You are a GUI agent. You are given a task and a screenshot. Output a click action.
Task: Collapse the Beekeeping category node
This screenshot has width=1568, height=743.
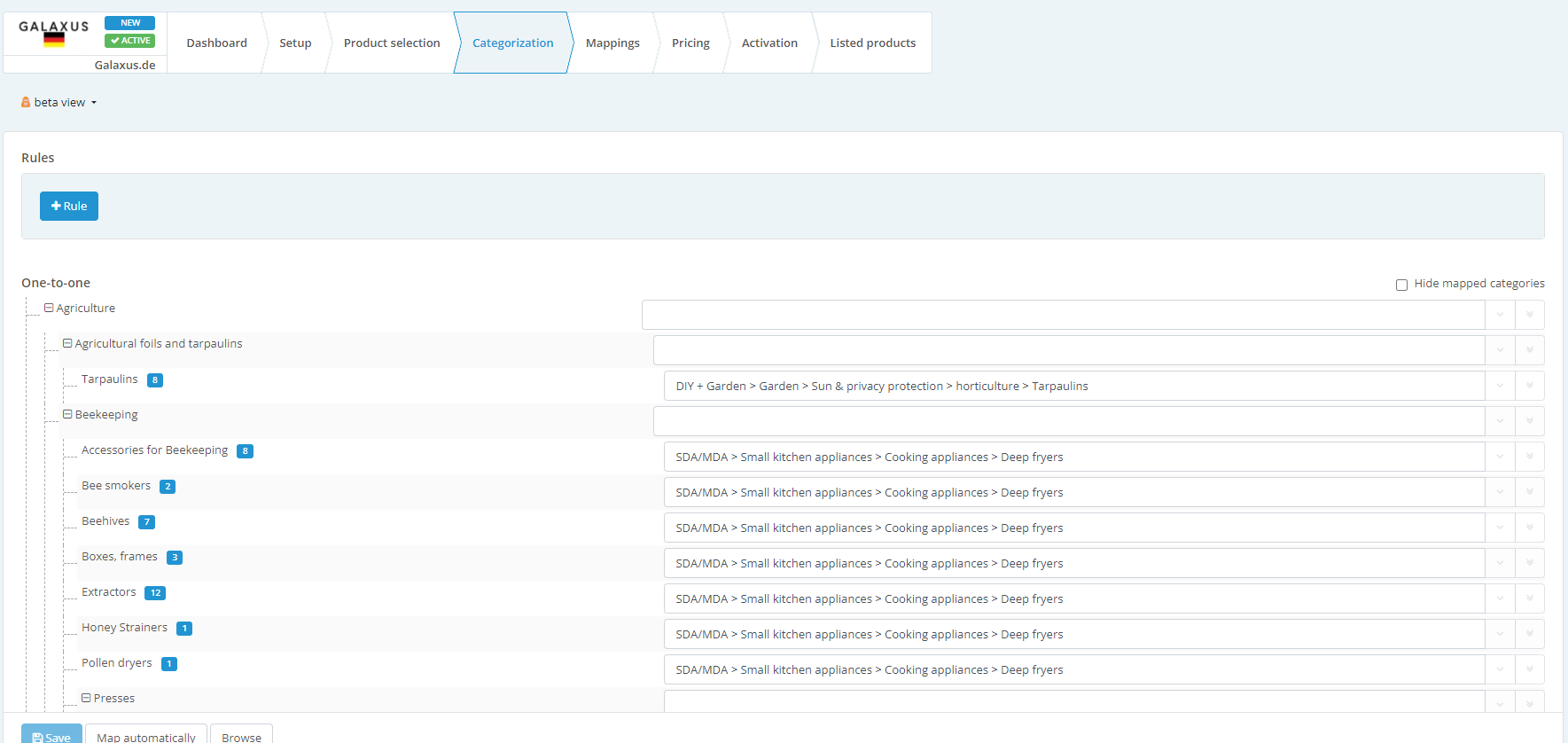click(67, 415)
